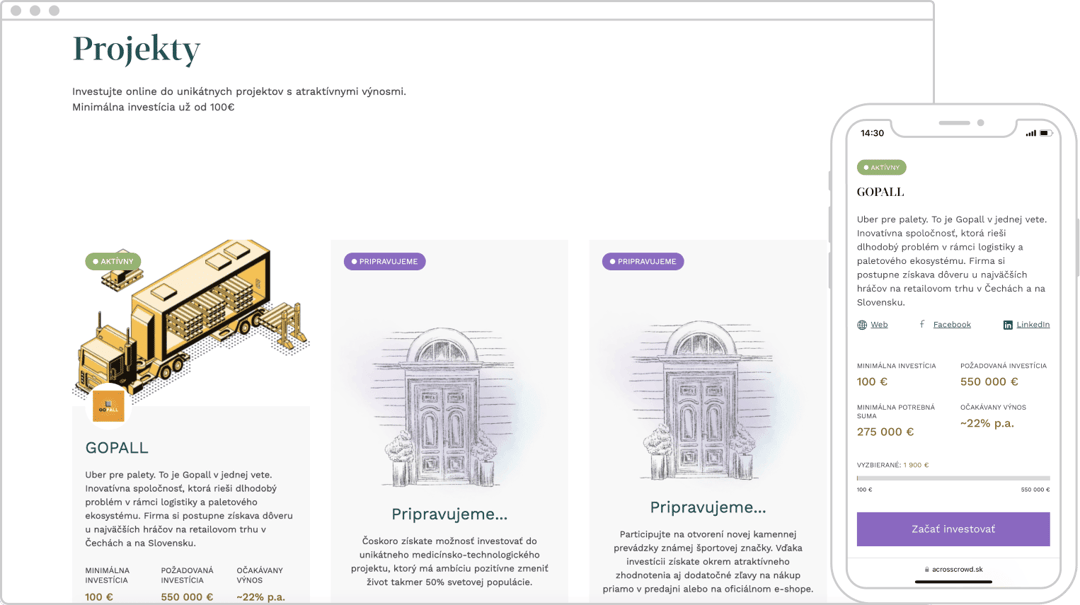The height and width of the screenshot is (605, 1080).
Task: Click PRIPRAVUJEME badge on medical project card
Action: tap(384, 261)
